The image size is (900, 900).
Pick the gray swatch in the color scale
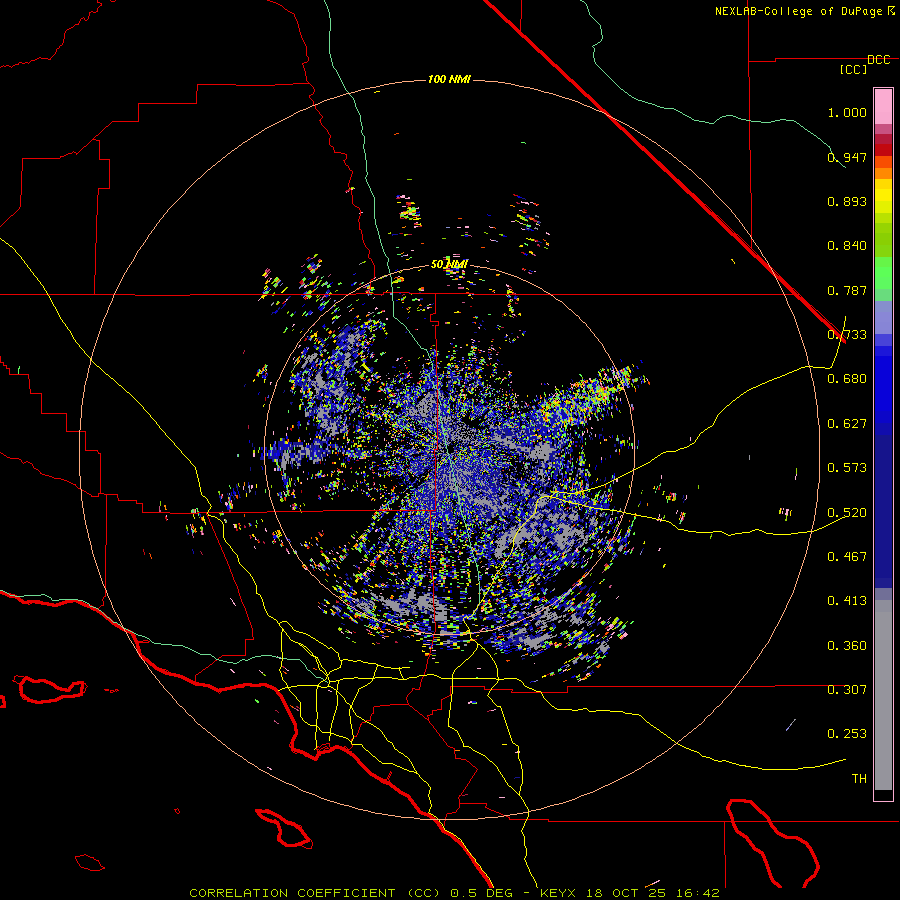click(883, 695)
